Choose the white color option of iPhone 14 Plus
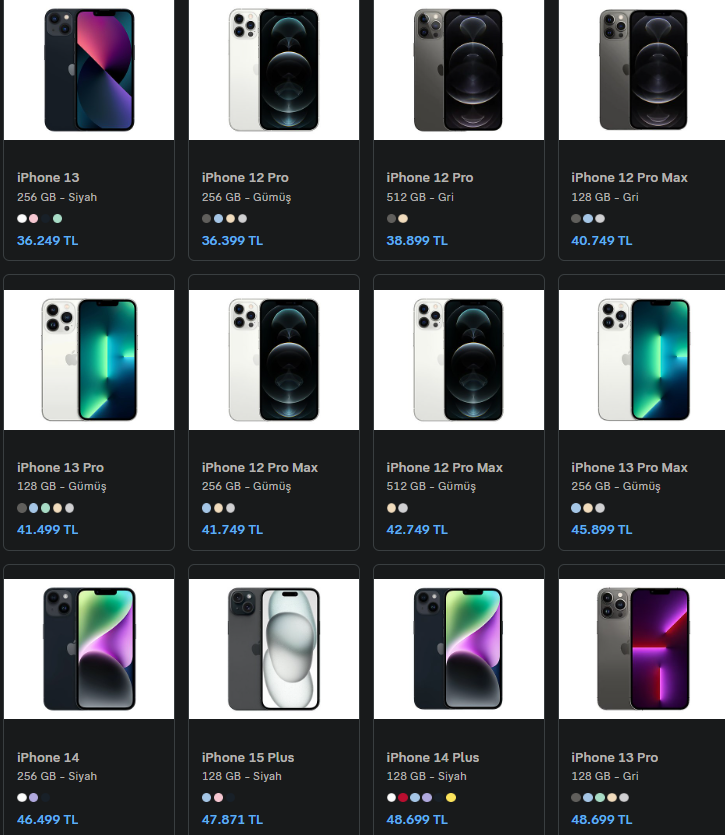This screenshot has height=835, width=725. [392, 798]
